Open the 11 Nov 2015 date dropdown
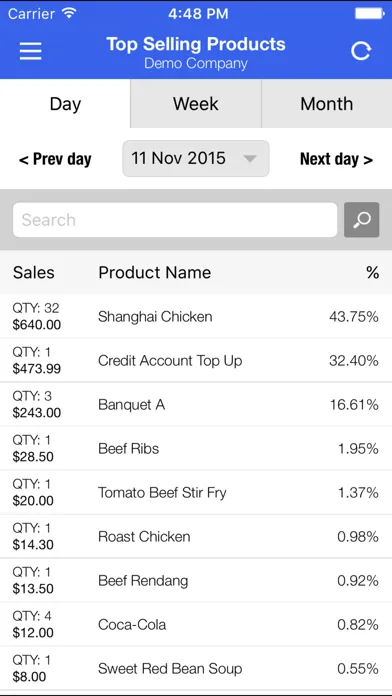The image size is (392, 696). (x=196, y=158)
